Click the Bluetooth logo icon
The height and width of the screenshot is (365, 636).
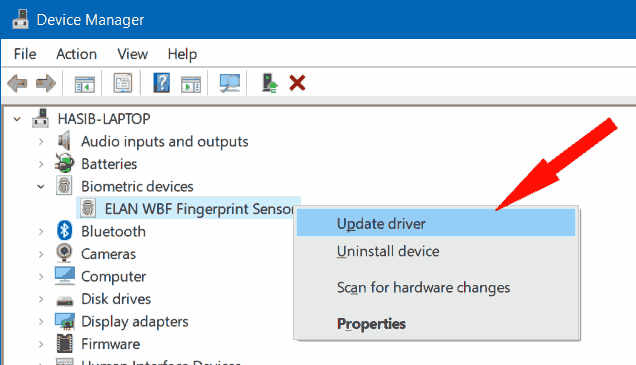pos(64,231)
